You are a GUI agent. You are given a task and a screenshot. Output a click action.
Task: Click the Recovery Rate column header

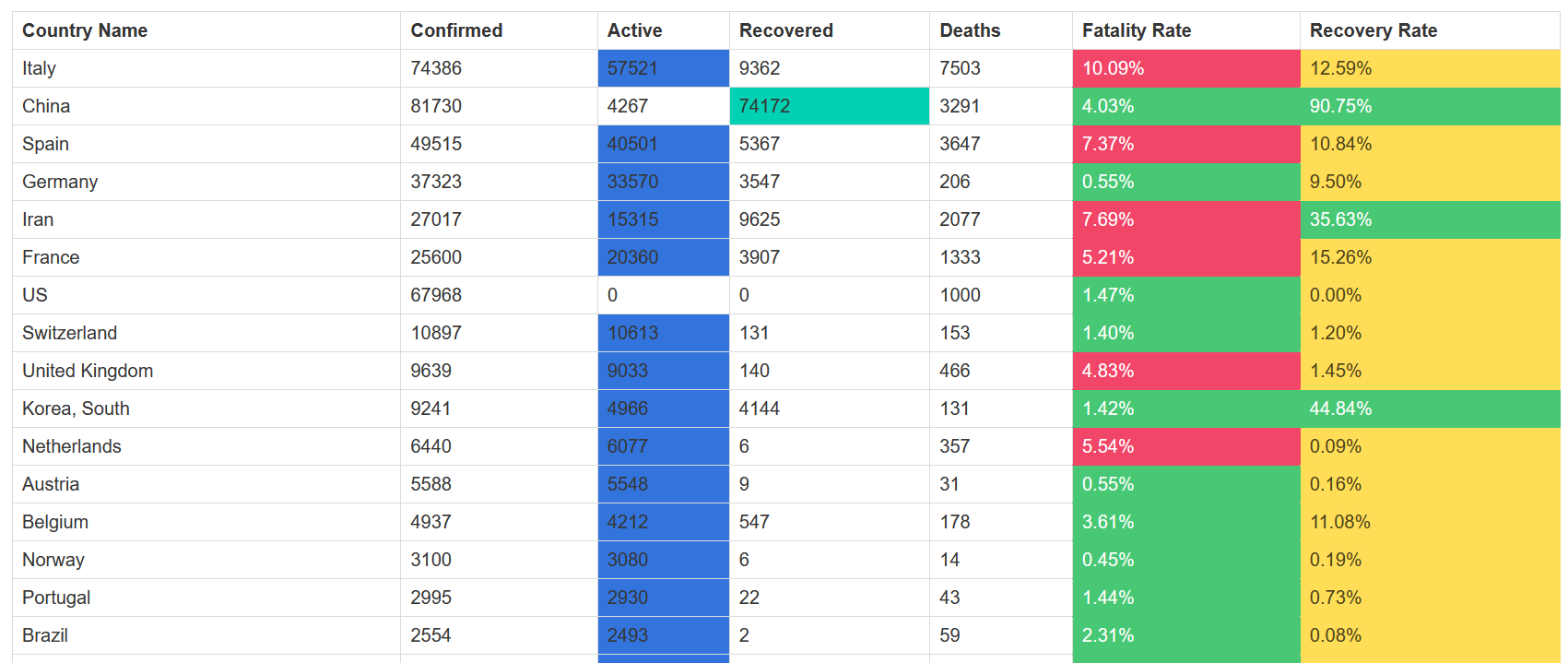pos(1373,30)
